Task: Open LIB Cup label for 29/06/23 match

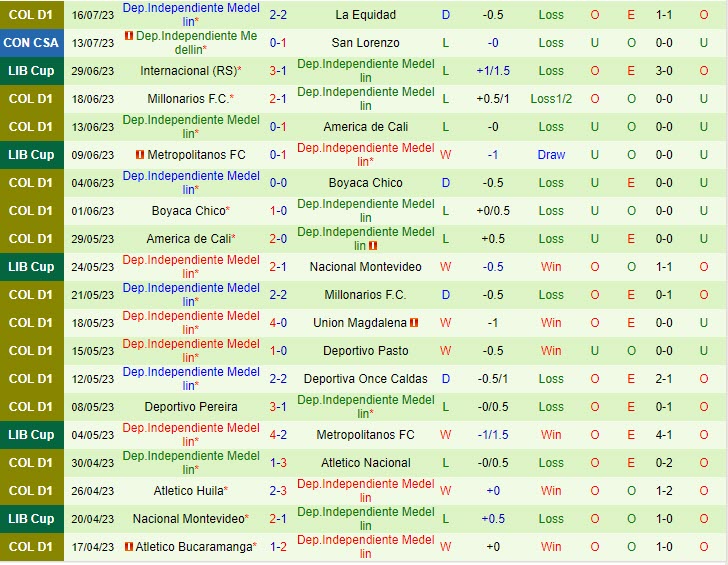Action: pos(32,71)
